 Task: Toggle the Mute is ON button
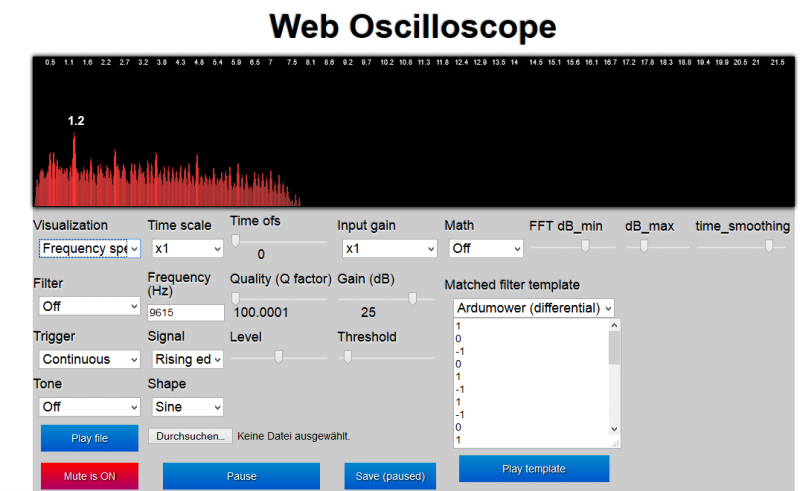click(x=89, y=476)
